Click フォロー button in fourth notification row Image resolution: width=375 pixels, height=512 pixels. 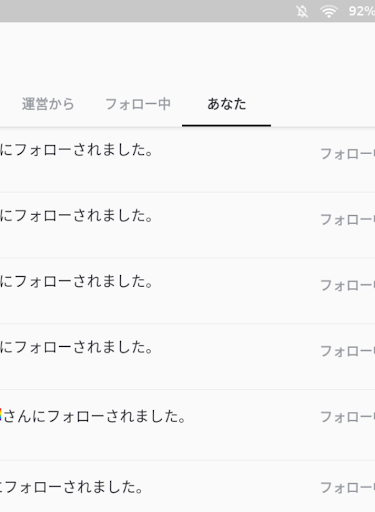tap(348, 351)
